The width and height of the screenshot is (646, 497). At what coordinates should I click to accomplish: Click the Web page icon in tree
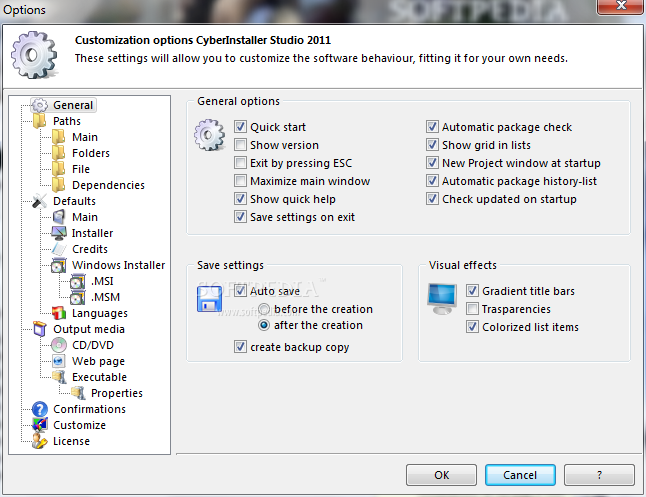[58, 361]
